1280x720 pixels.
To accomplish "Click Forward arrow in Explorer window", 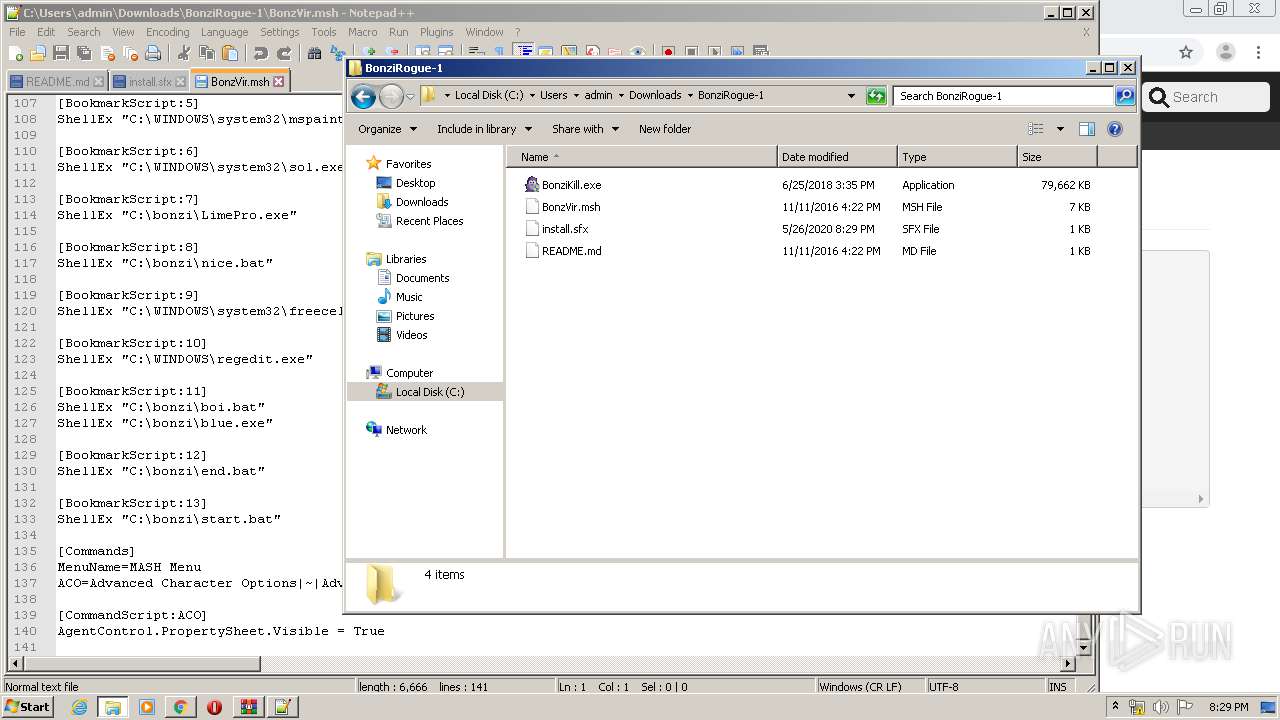I will pyautogui.click(x=391, y=96).
